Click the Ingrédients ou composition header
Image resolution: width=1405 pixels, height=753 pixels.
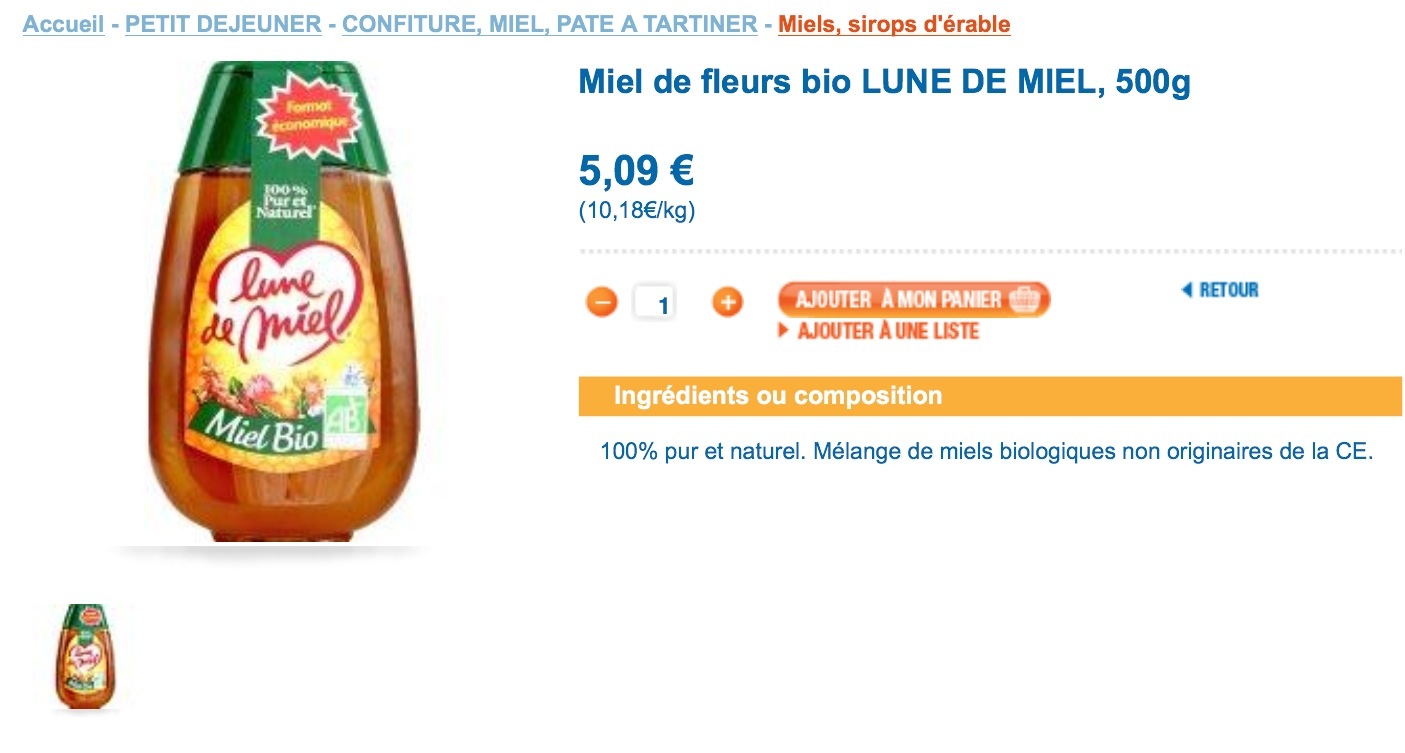click(778, 396)
